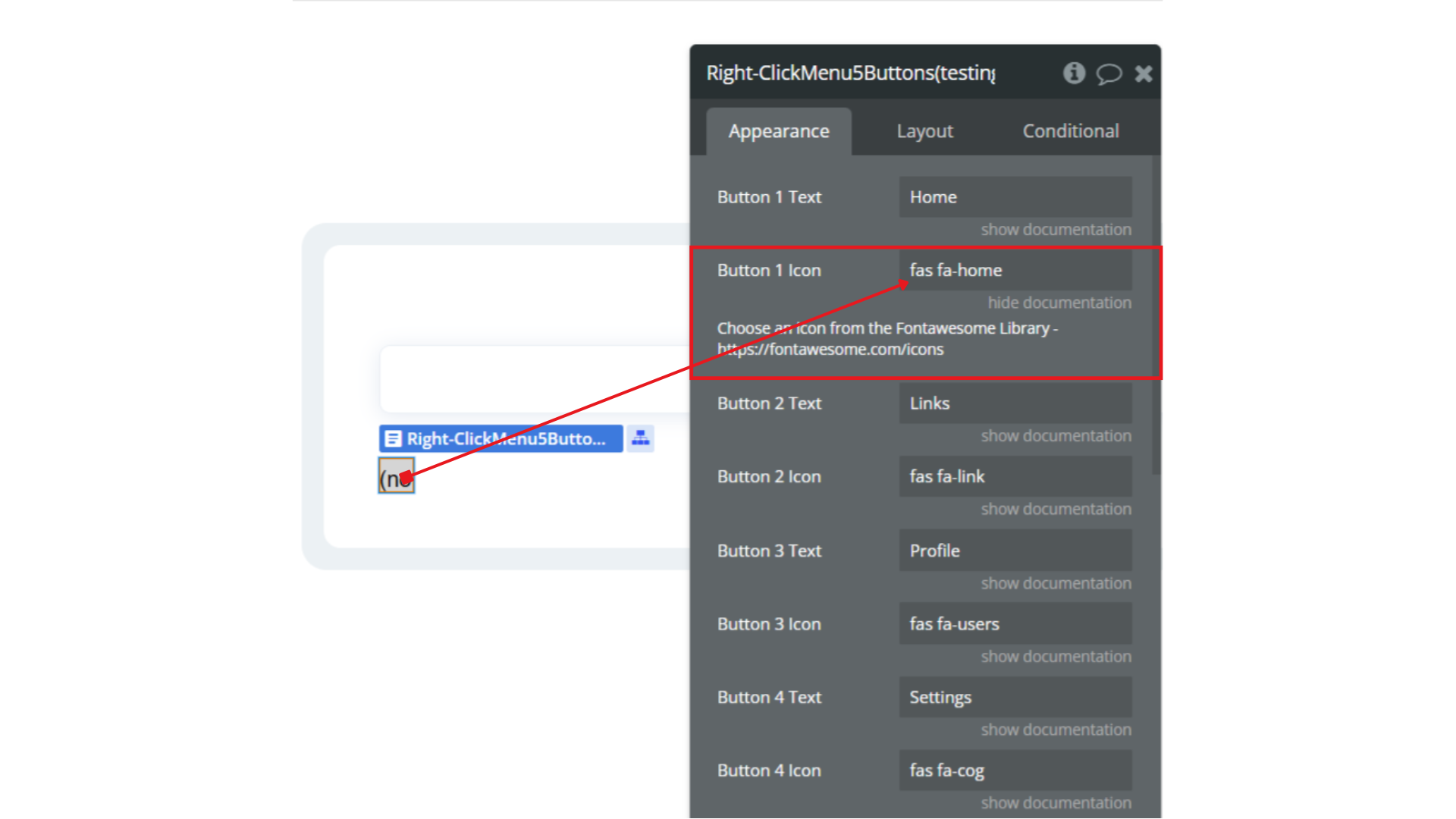Select the small element on canvas
Screen dimensions: 1456x819
point(396,476)
